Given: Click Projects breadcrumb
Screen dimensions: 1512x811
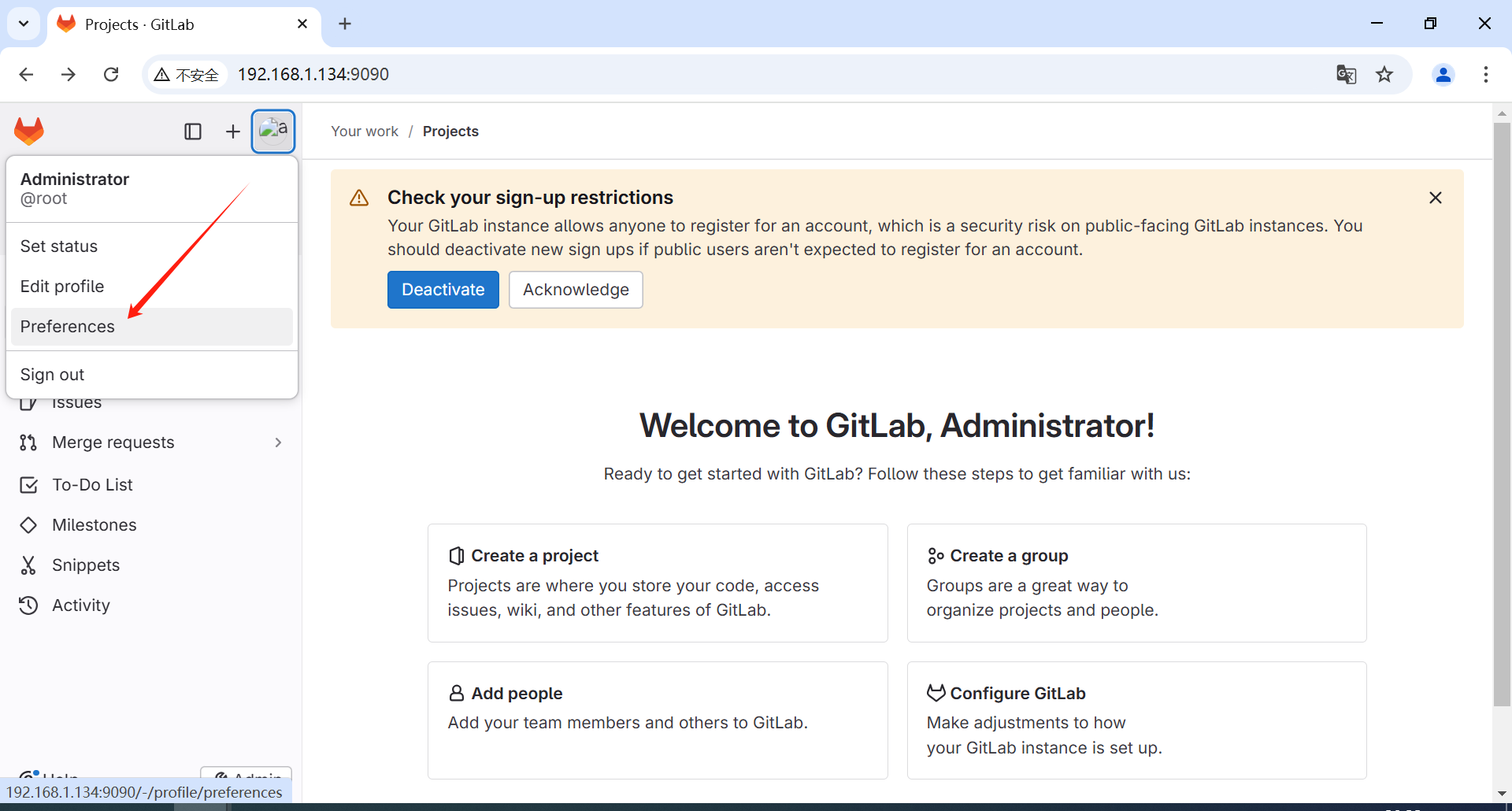Looking at the screenshot, I should point(450,131).
